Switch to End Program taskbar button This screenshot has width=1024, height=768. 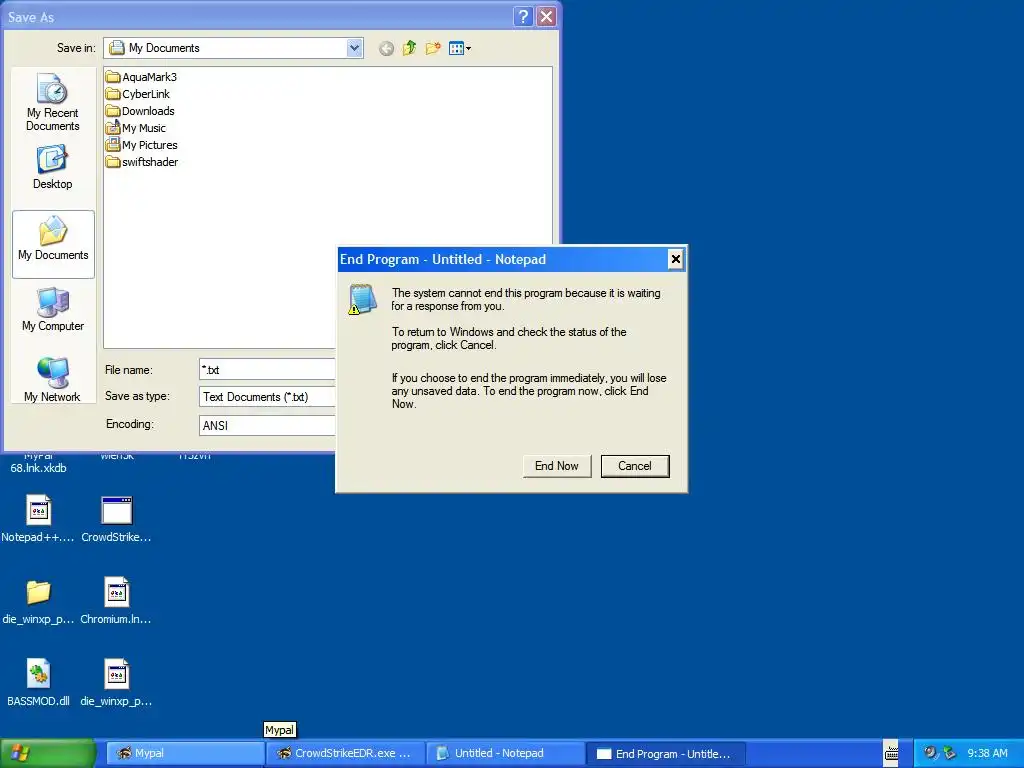[665, 754]
